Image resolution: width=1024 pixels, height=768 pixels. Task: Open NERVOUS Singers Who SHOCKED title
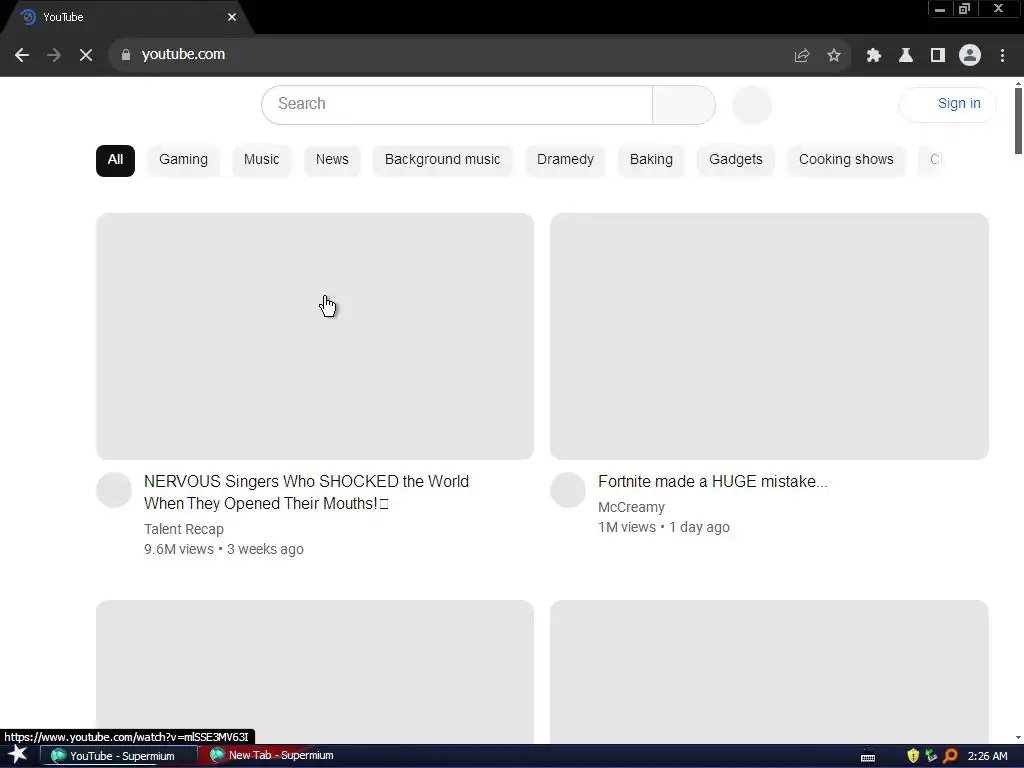[306, 492]
